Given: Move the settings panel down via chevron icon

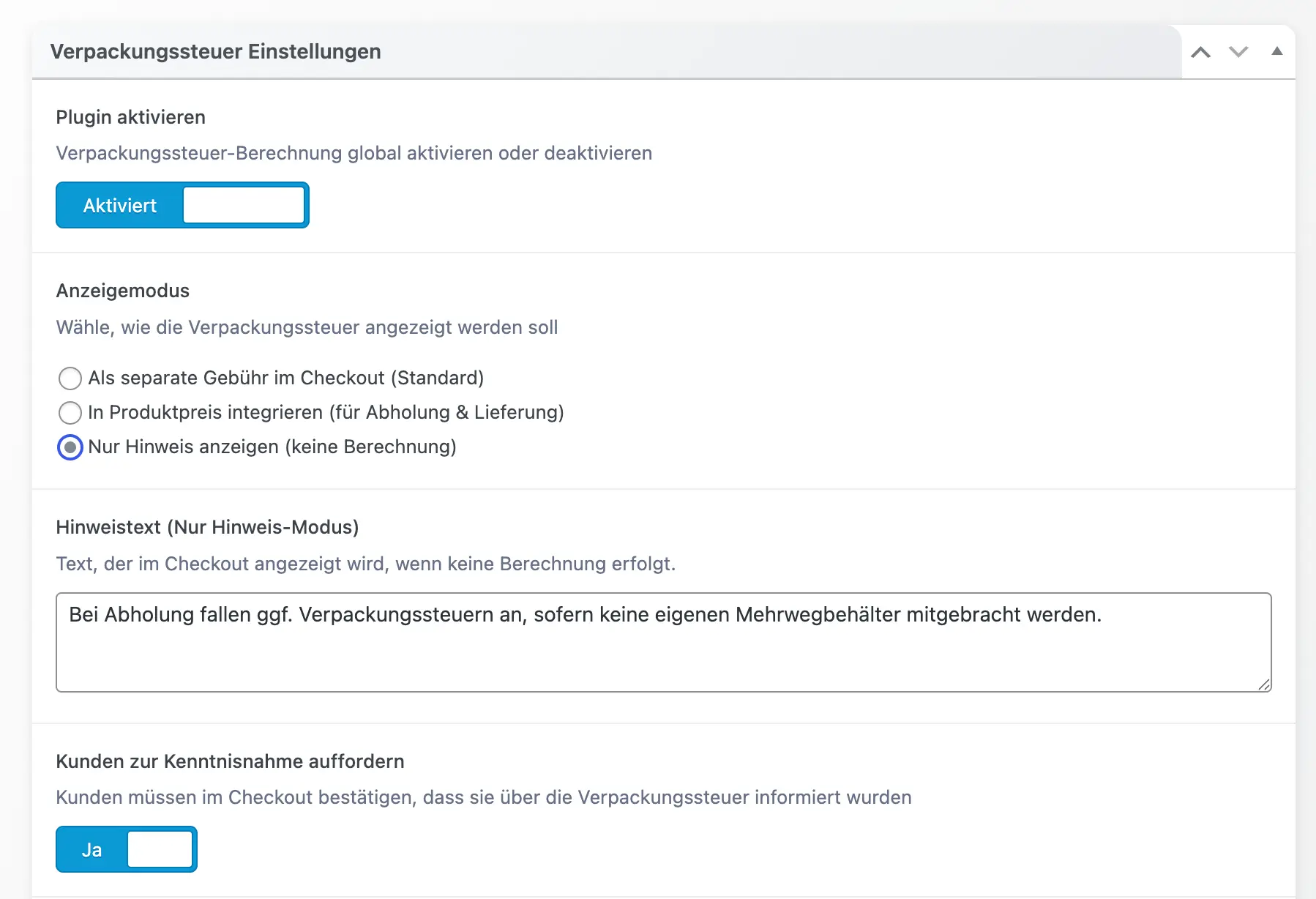Looking at the screenshot, I should click(1238, 51).
